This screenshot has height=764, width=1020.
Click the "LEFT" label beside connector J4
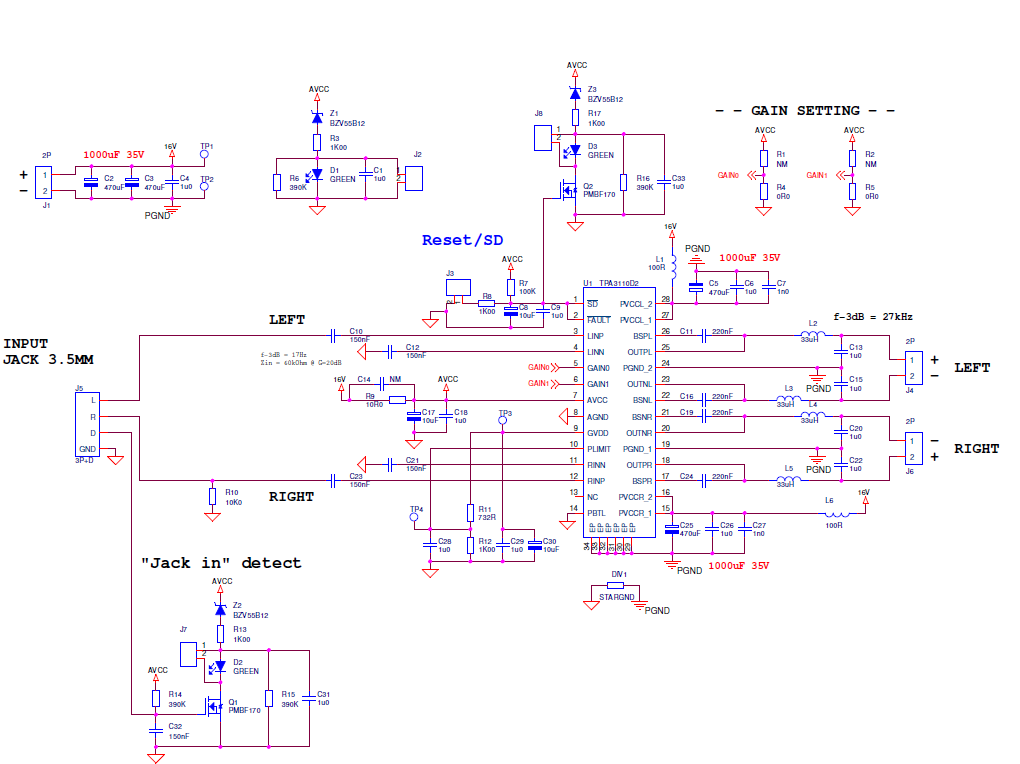pyautogui.click(x=972, y=368)
